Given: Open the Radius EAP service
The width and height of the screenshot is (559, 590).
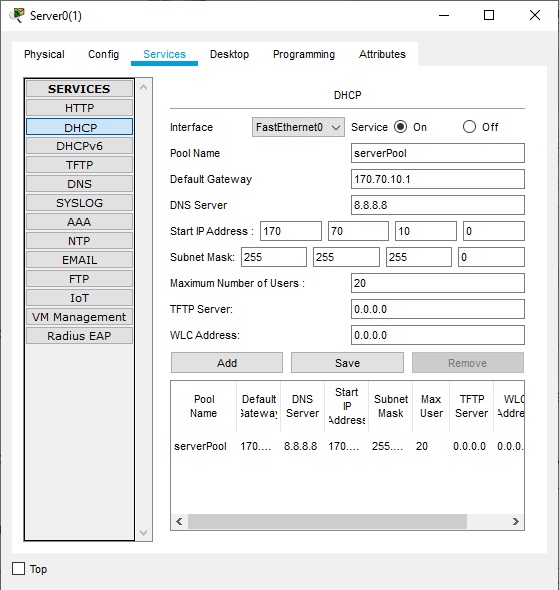Looking at the screenshot, I should coord(79,336).
